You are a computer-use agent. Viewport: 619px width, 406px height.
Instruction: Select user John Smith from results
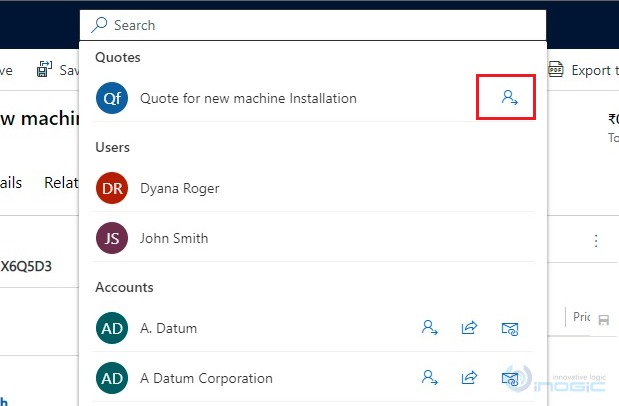point(174,238)
